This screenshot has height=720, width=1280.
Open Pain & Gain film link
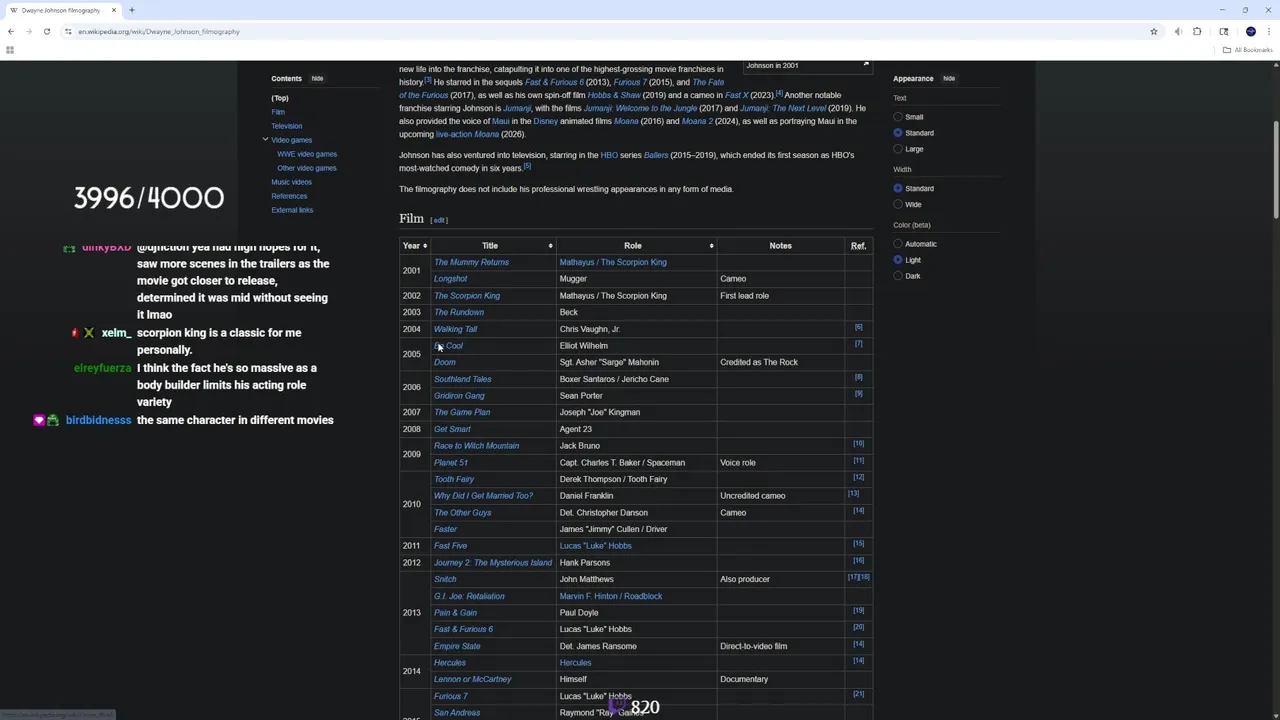pos(455,613)
